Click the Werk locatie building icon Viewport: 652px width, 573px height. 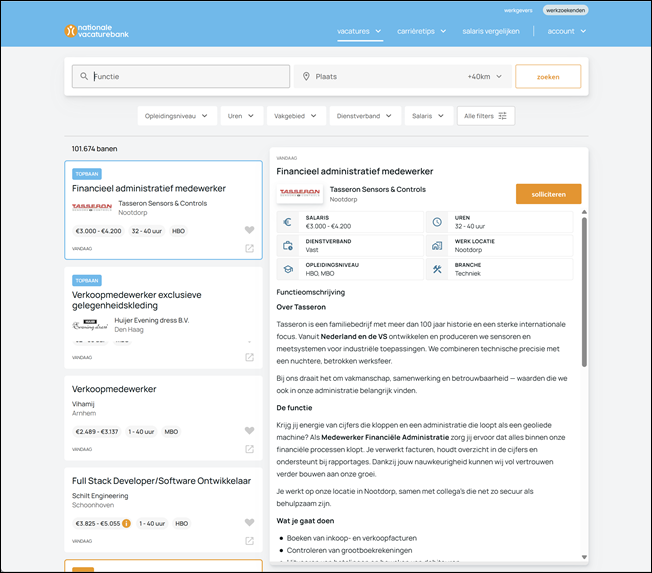tap(437, 246)
